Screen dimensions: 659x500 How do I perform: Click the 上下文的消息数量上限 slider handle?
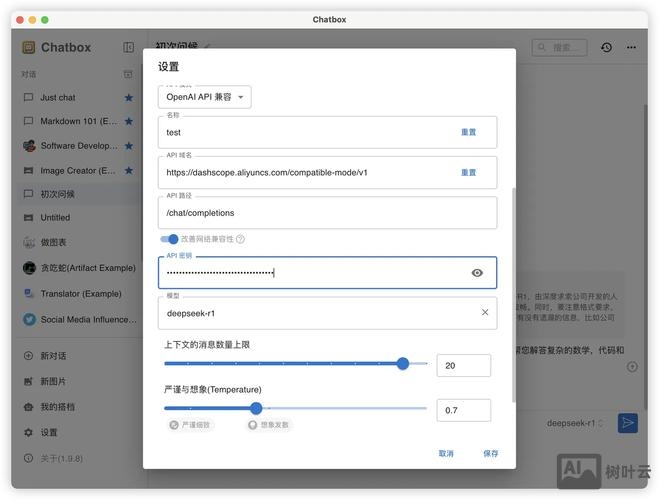[x=403, y=363]
